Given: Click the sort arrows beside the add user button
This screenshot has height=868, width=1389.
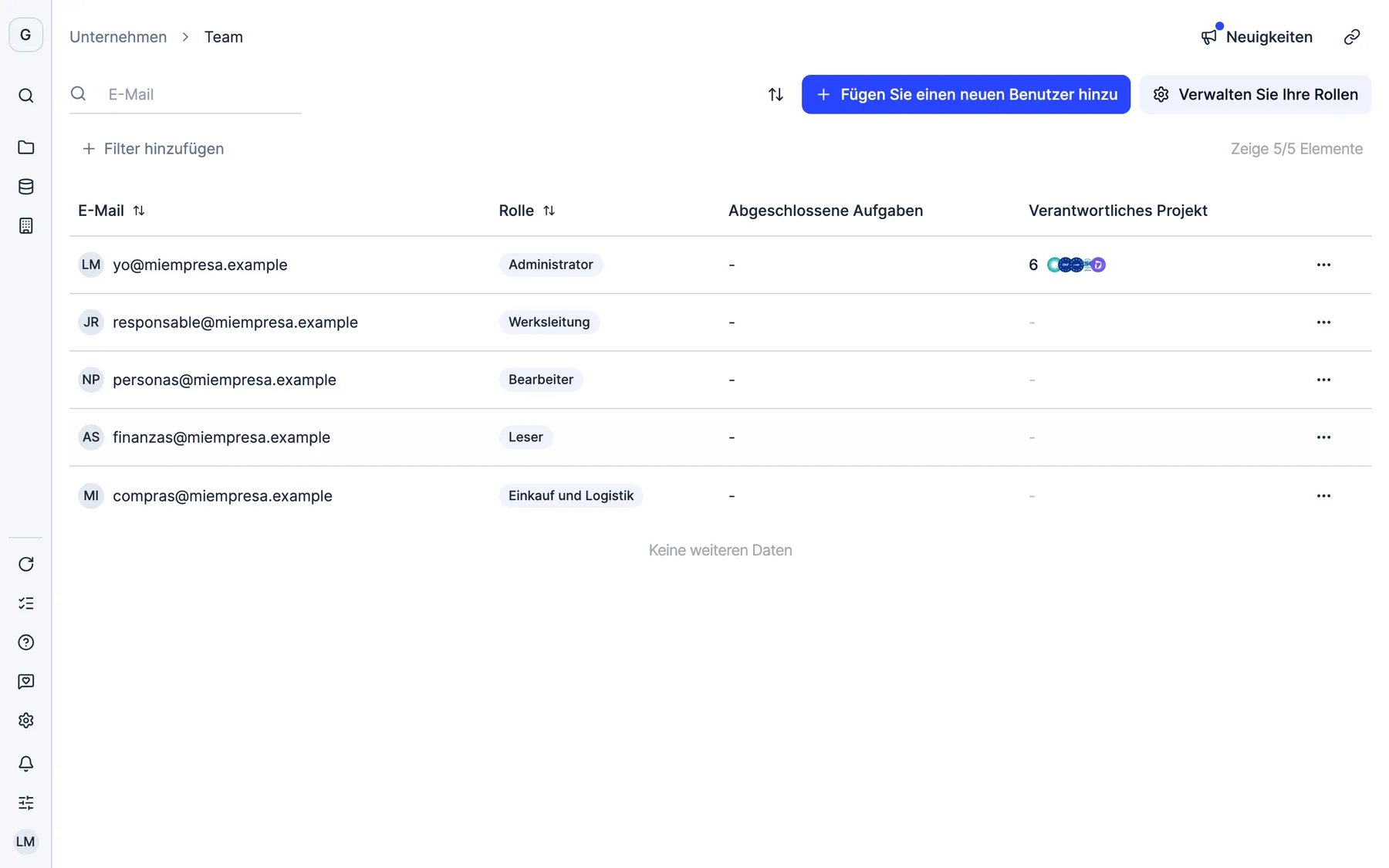Looking at the screenshot, I should tap(776, 94).
